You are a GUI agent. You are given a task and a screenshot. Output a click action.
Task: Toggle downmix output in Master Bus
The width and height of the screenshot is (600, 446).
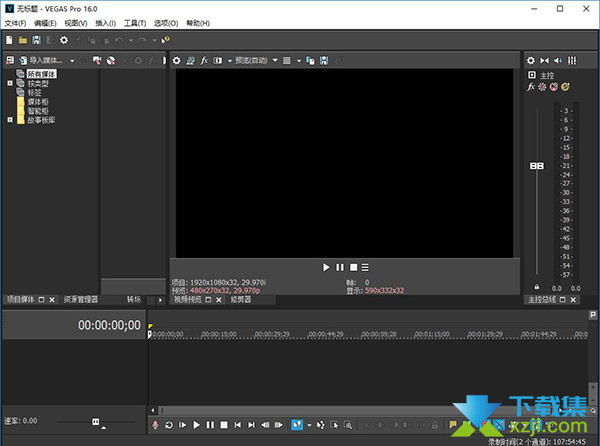coord(545,60)
